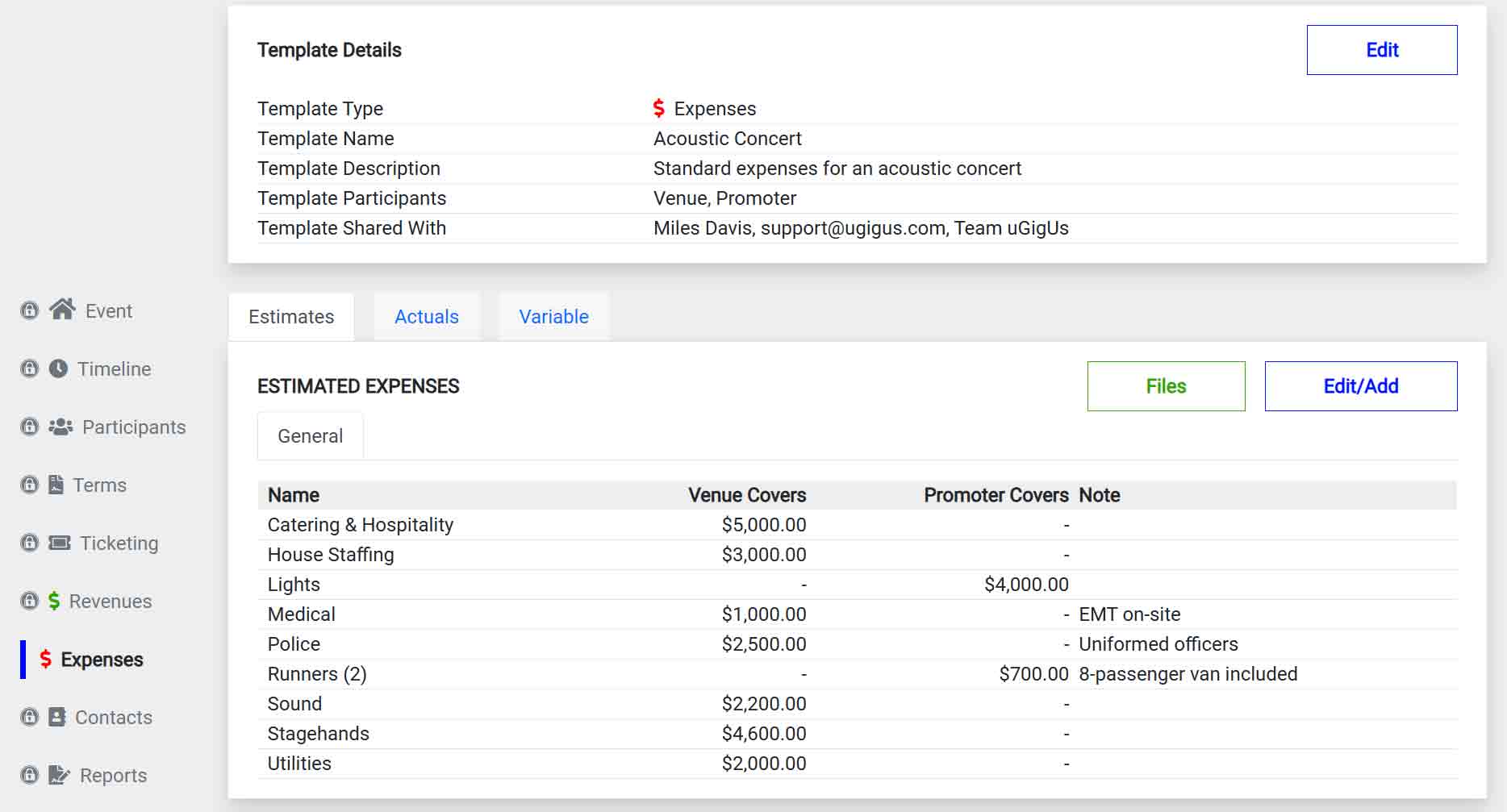
Task: Click the $5,000.00 catering amount
Action: tap(764, 525)
